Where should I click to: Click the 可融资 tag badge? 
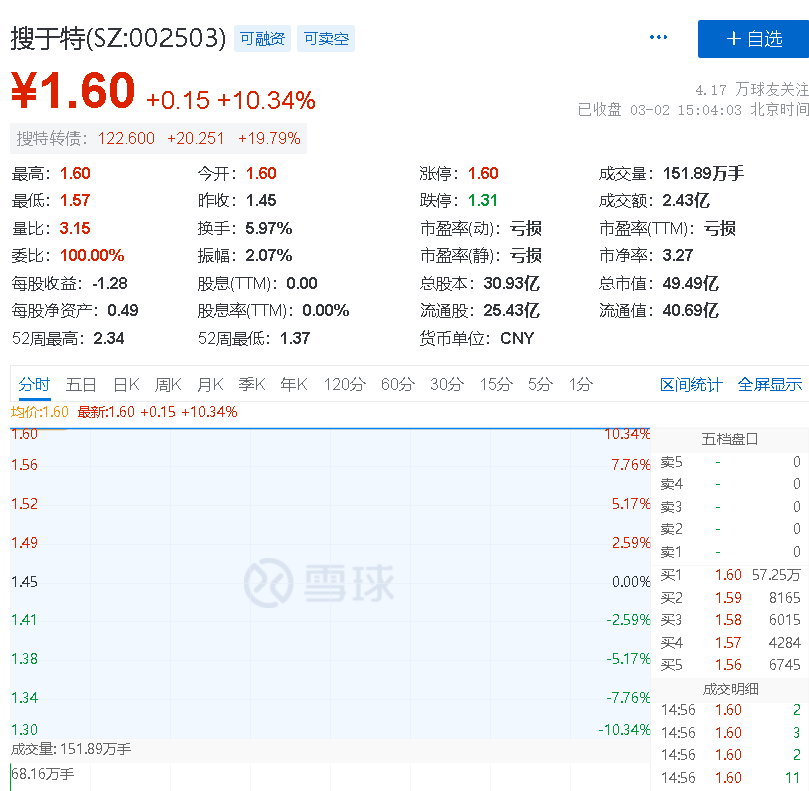pyautogui.click(x=262, y=39)
